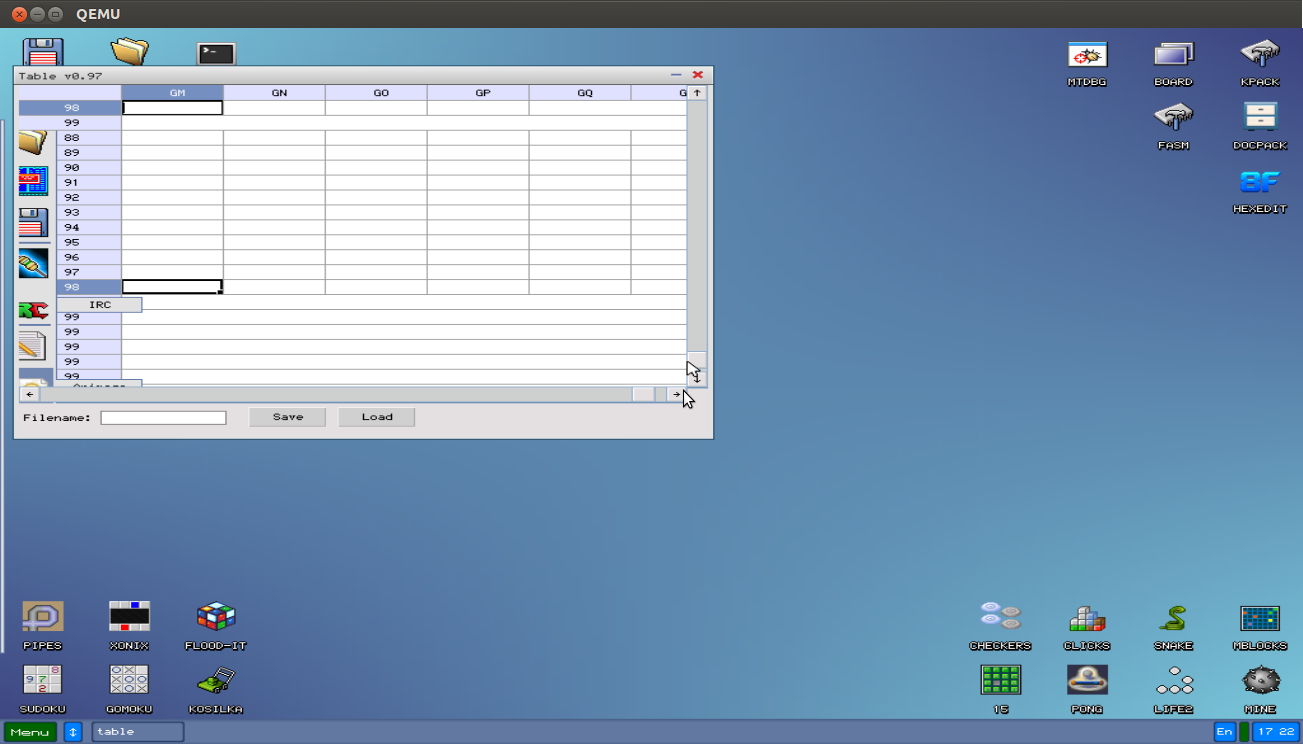Click the Load button in Table
Screen dimensions: 1303x744
[376, 417]
